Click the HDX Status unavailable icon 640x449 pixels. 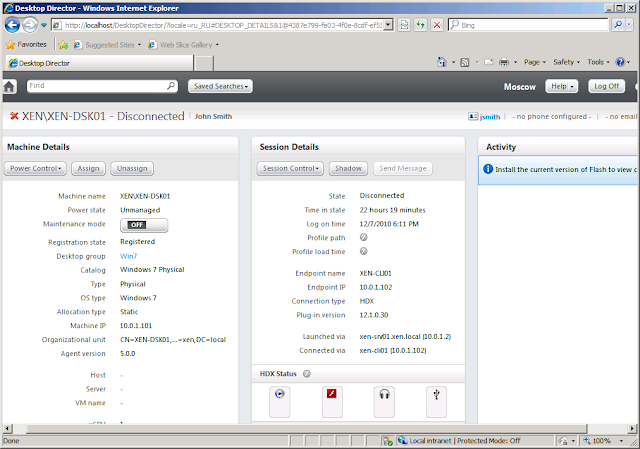[307, 373]
